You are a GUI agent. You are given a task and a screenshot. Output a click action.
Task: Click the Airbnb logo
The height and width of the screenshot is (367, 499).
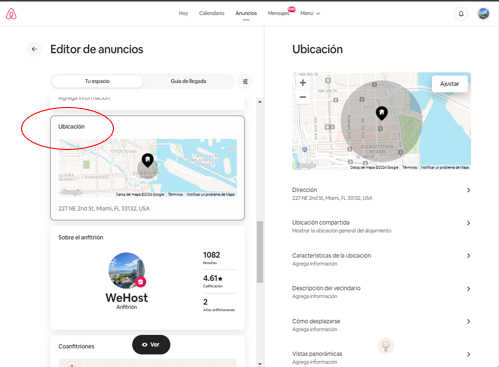pyautogui.click(x=11, y=14)
